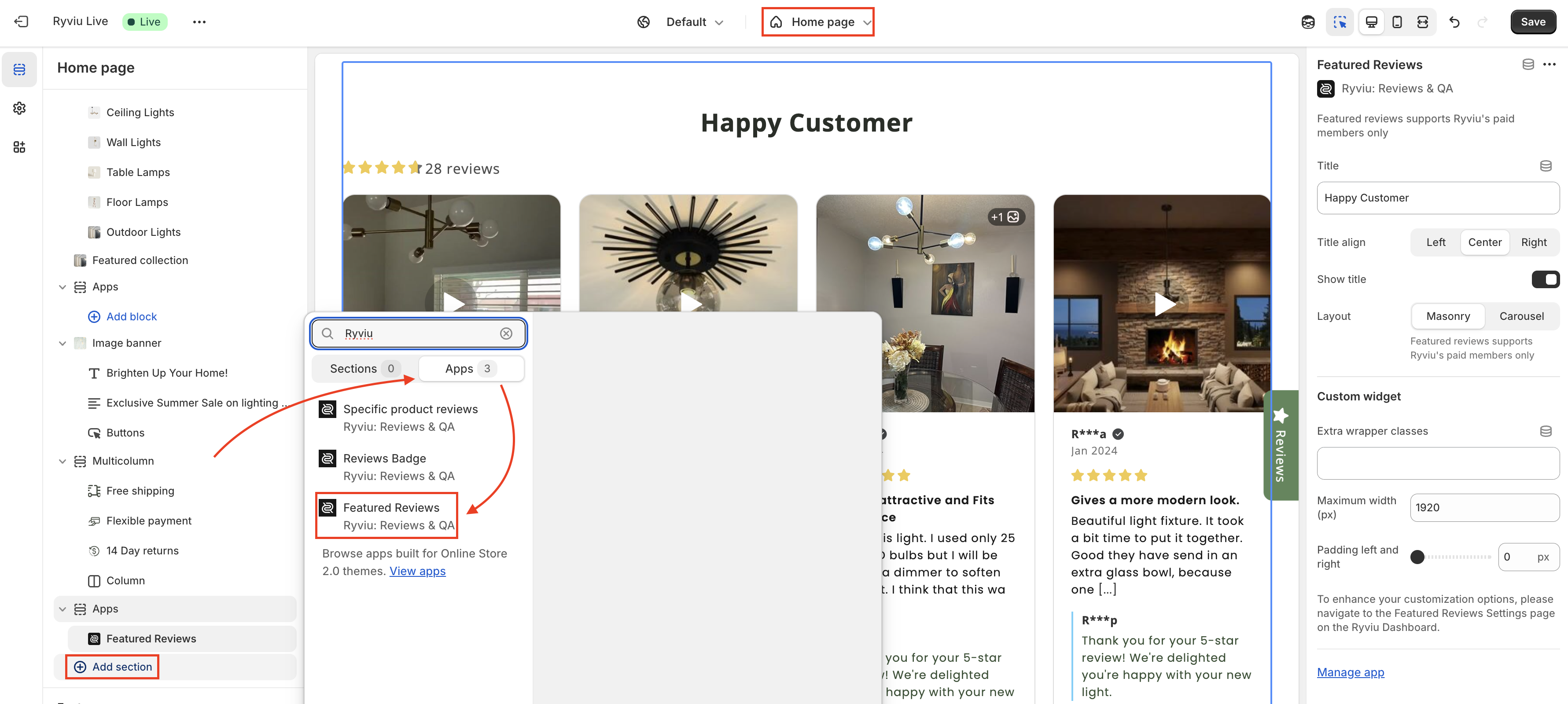
Task: Click dynamic source icon next to Title
Action: (1546, 165)
